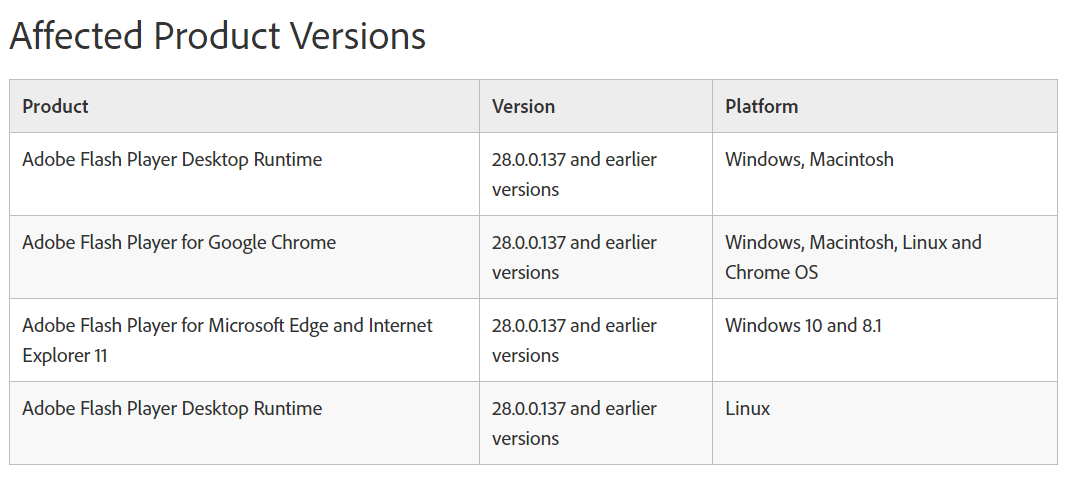Click the Version column header
This screenshot has height=479, width=1079.
pos(523,106)
